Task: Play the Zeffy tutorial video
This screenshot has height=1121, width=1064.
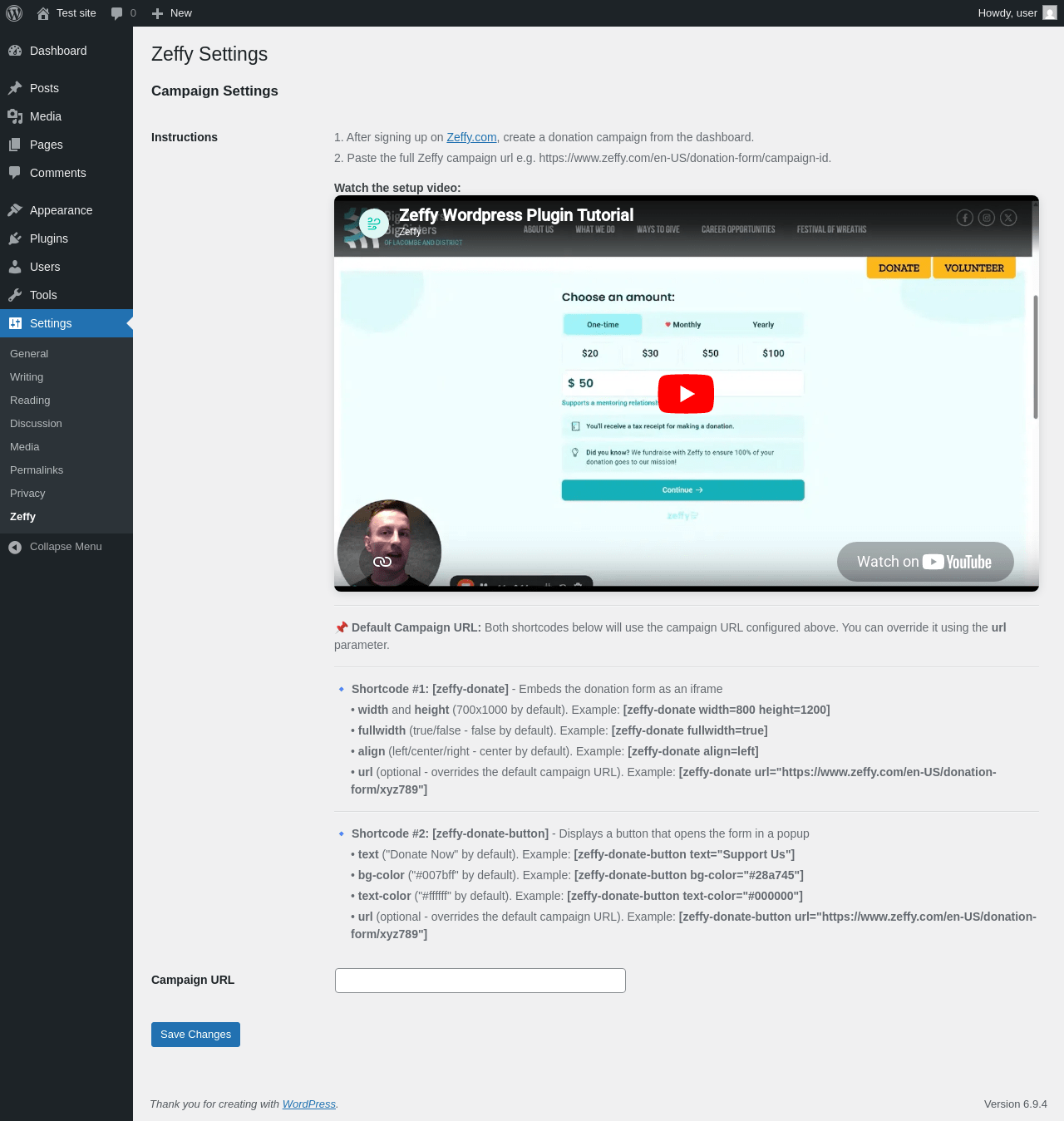Action: click(x=686, y=394)
